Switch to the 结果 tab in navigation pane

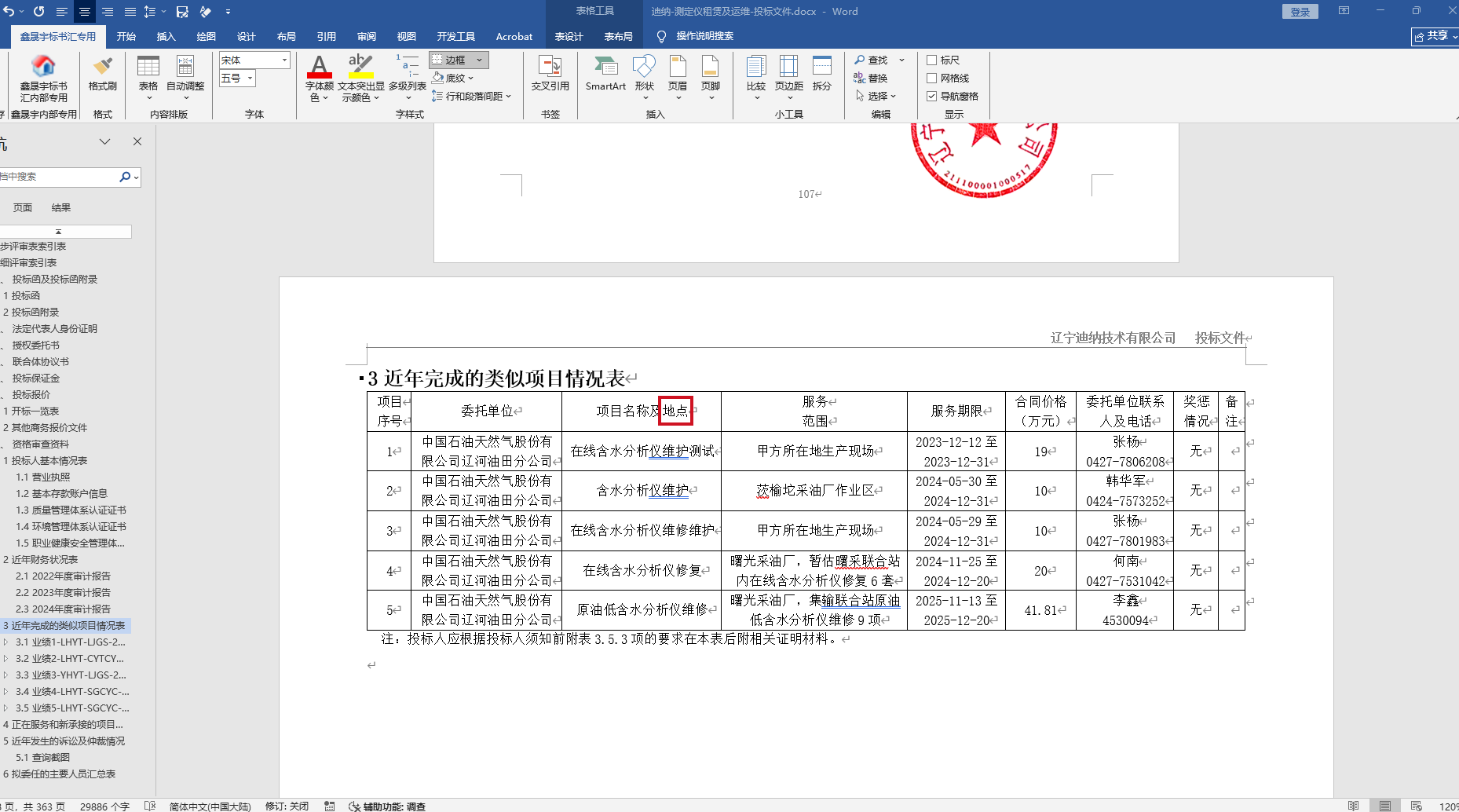coord(60,208)
